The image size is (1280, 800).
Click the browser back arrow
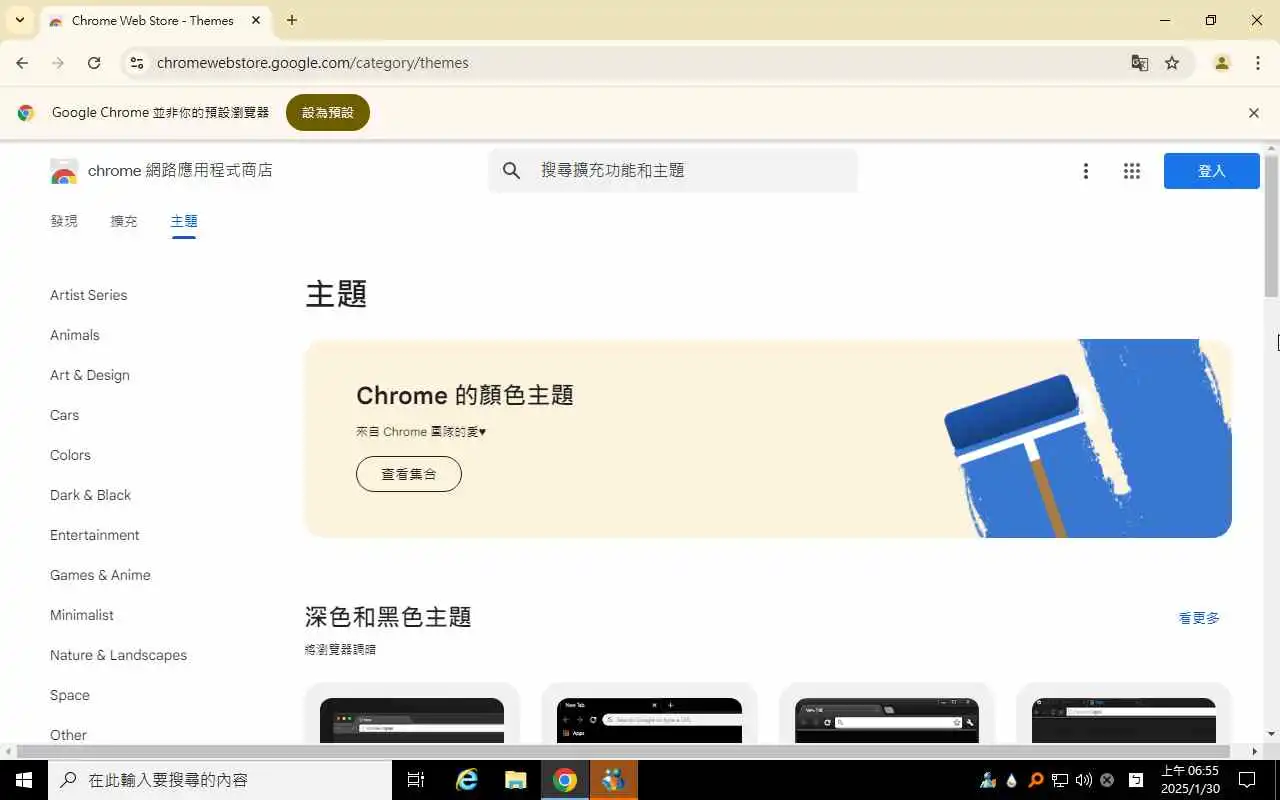click(x=22, y=63)
